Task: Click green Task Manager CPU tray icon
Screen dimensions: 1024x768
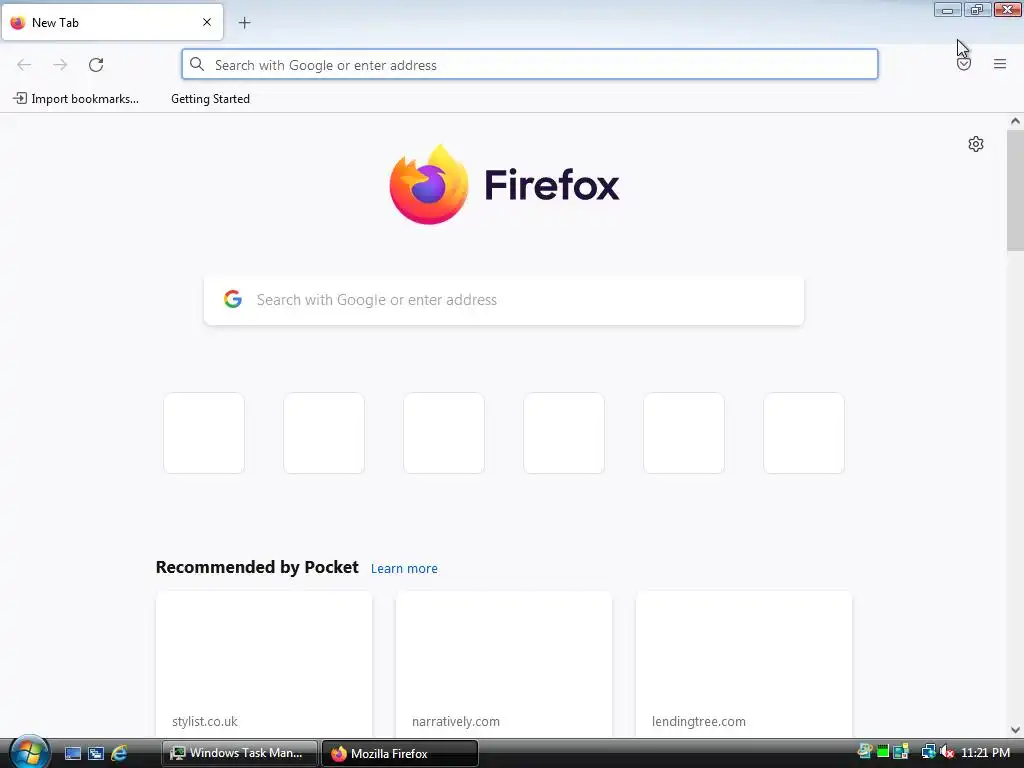Action: pyautogui.click(x=883, y=752)
